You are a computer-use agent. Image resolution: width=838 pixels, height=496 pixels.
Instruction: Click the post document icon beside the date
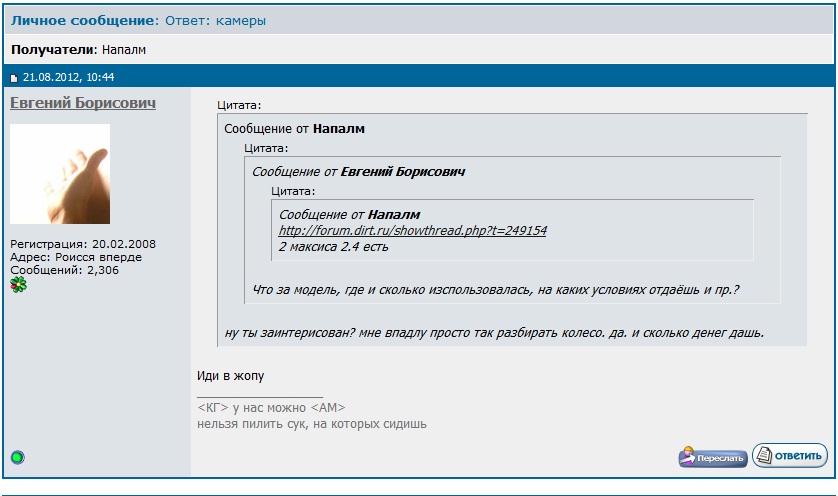[x=14, y=78]
